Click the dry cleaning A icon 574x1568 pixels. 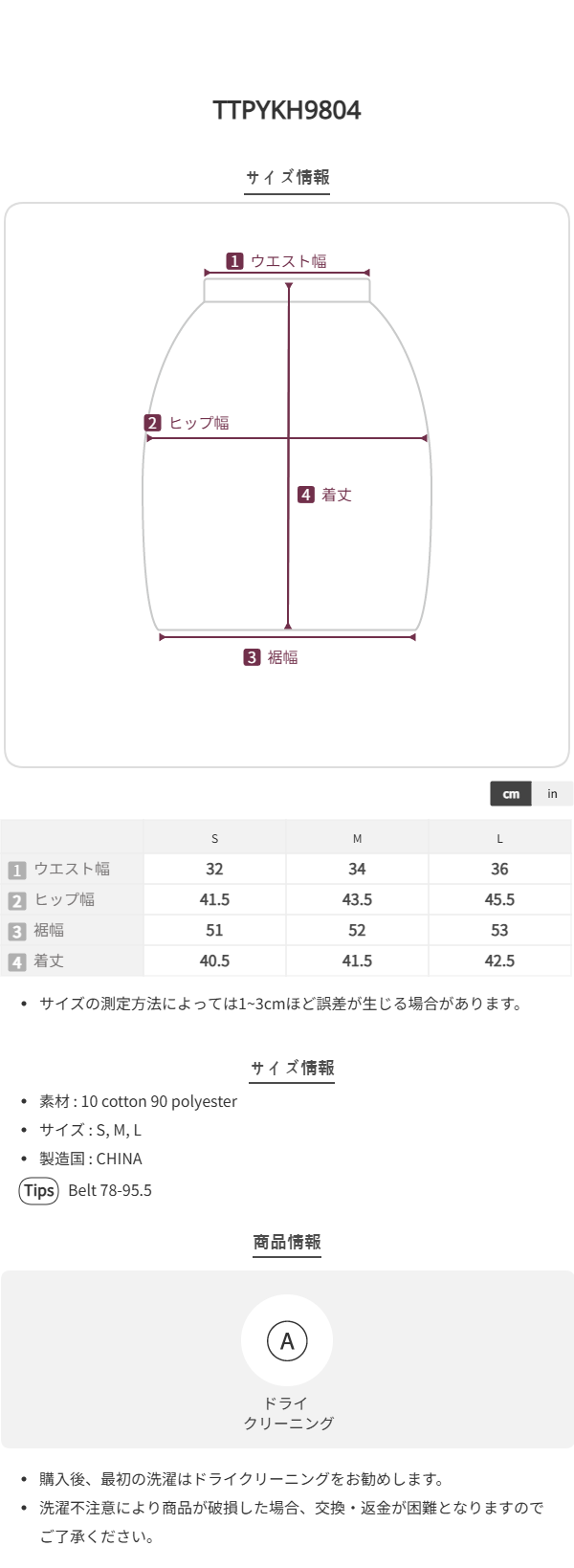(x=287, y=1340)
